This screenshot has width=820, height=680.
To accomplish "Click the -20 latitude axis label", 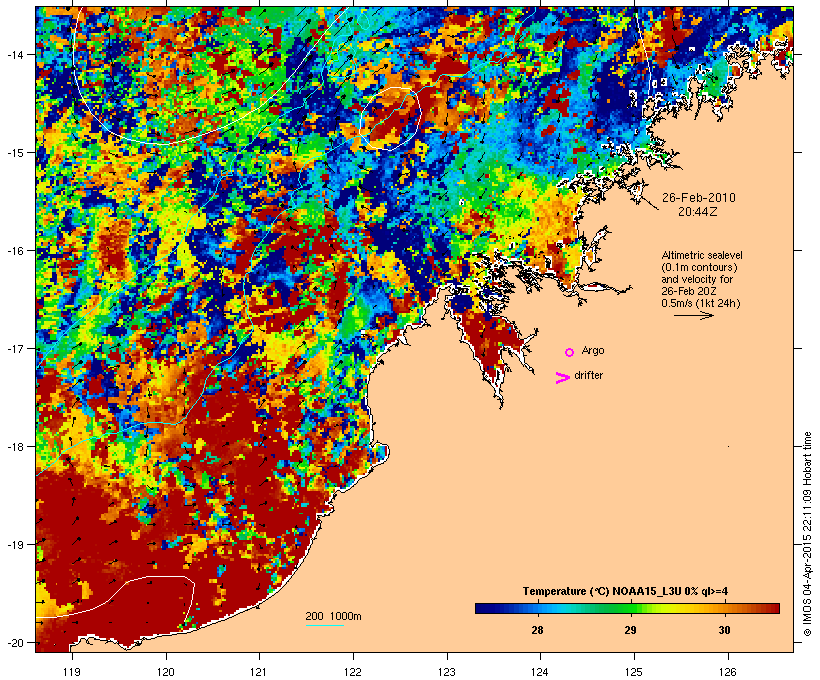I will point(14,642).
